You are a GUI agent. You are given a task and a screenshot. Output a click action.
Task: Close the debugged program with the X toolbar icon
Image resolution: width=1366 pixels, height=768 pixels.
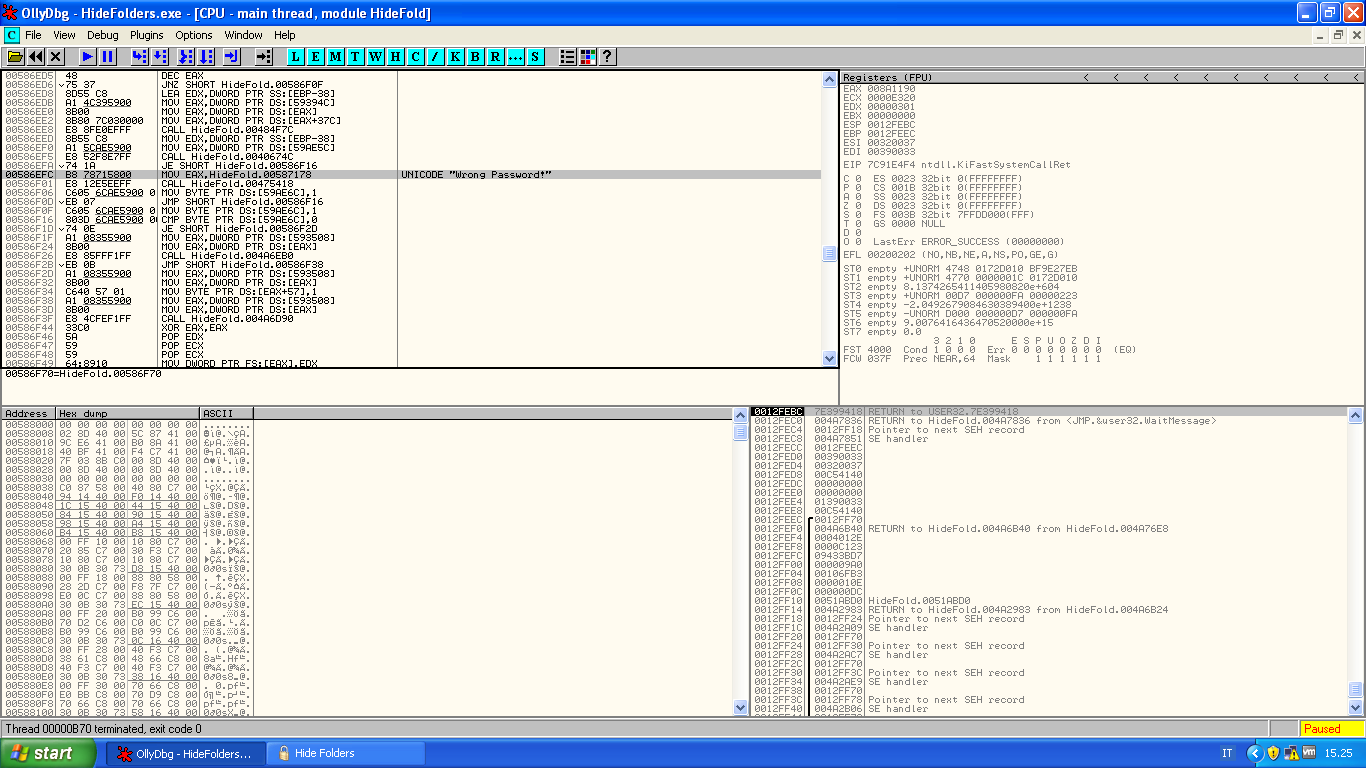[x=56, y=57]
